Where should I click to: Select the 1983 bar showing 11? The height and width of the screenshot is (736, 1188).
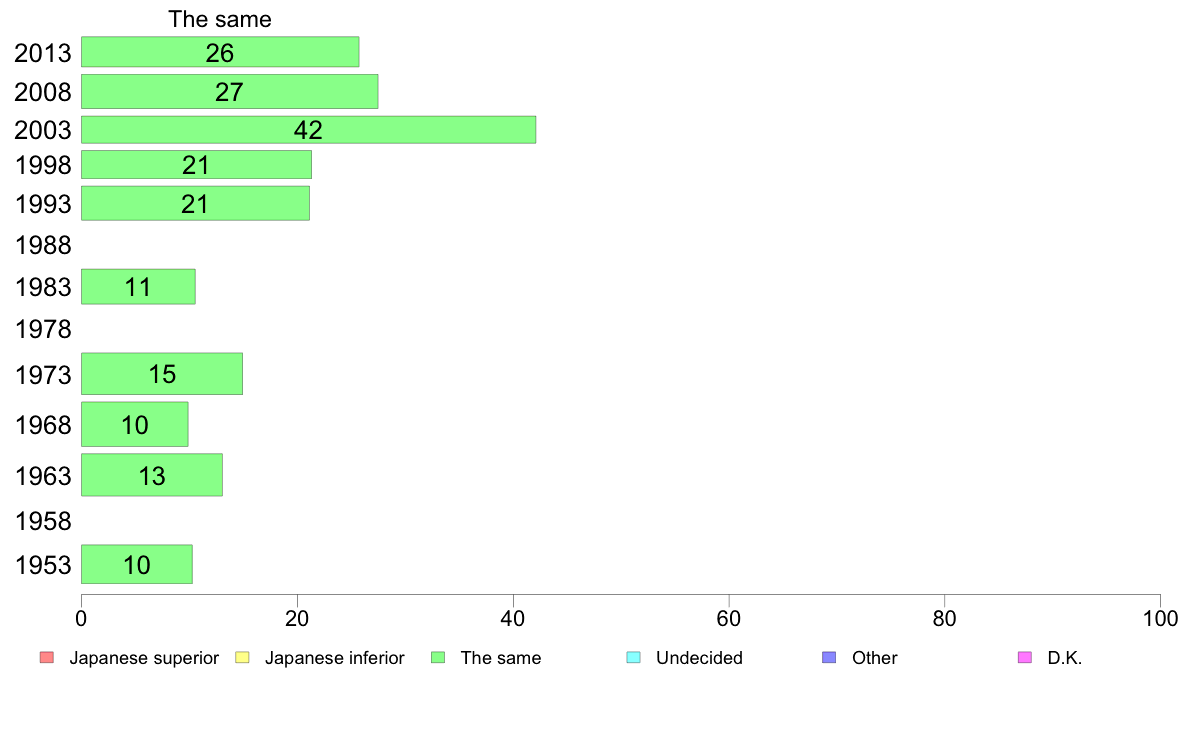pos(138,287)
